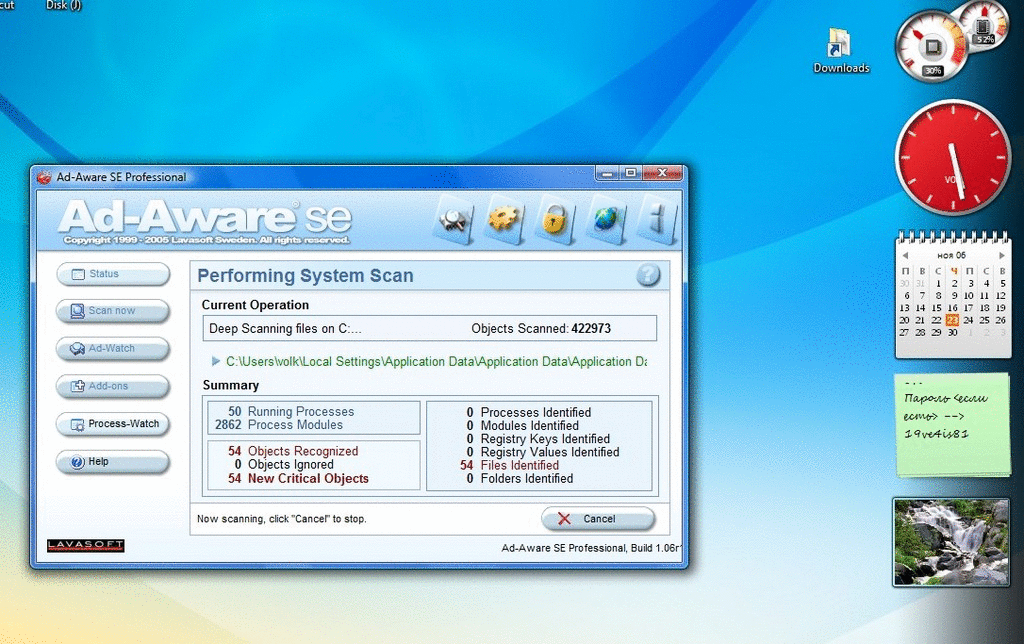
Task: Cancel the running system scan
Action: 598,519
